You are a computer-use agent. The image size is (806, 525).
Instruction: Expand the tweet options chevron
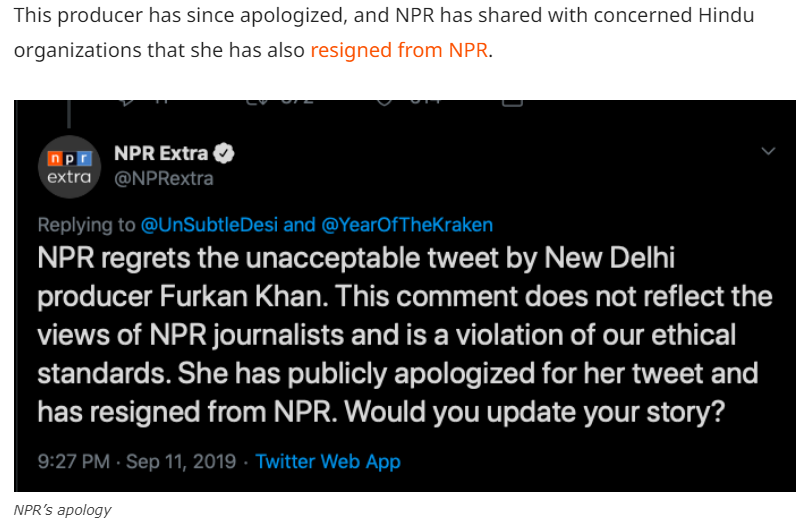point(768,151)
